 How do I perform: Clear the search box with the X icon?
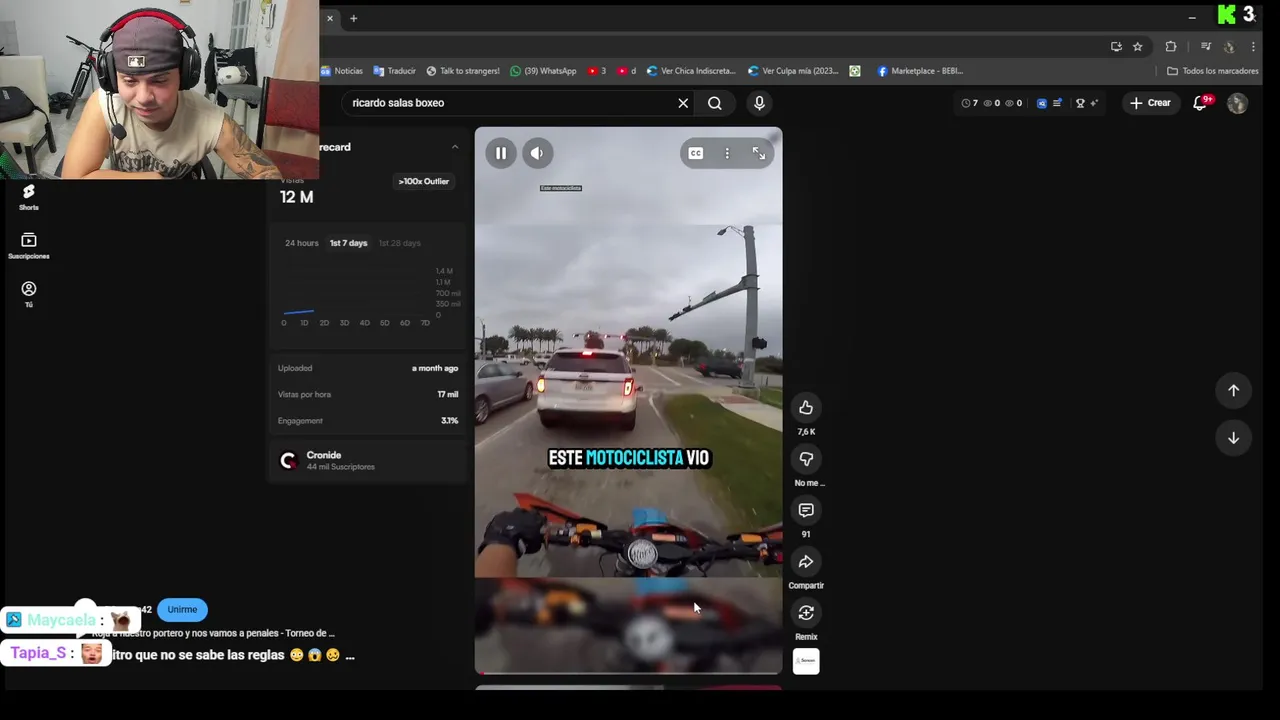pyautogui.click(x=683, y=103)
